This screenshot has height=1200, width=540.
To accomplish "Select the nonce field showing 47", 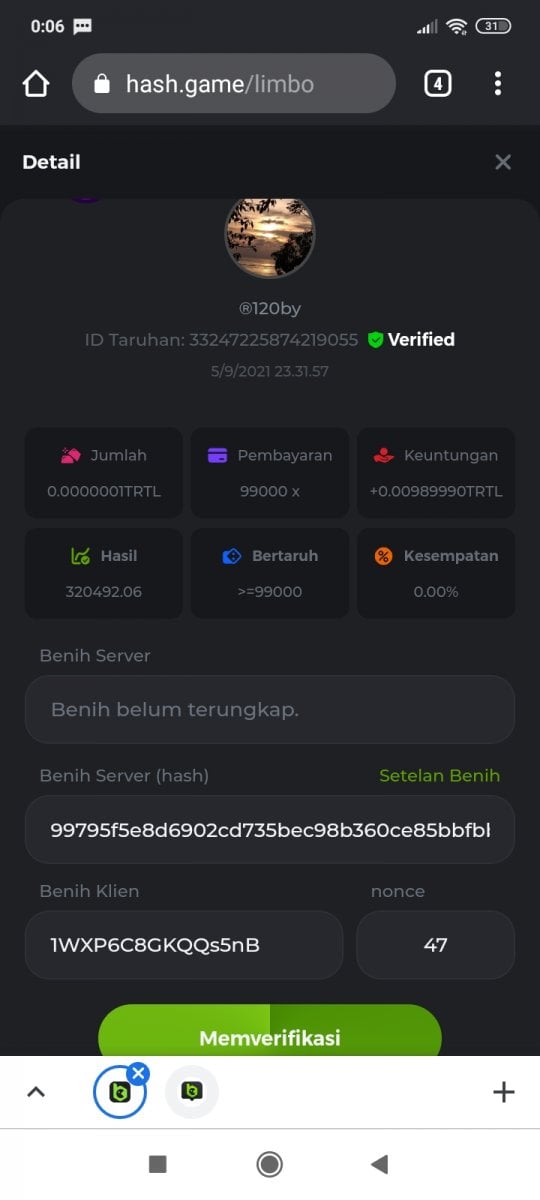I will 436,945.
